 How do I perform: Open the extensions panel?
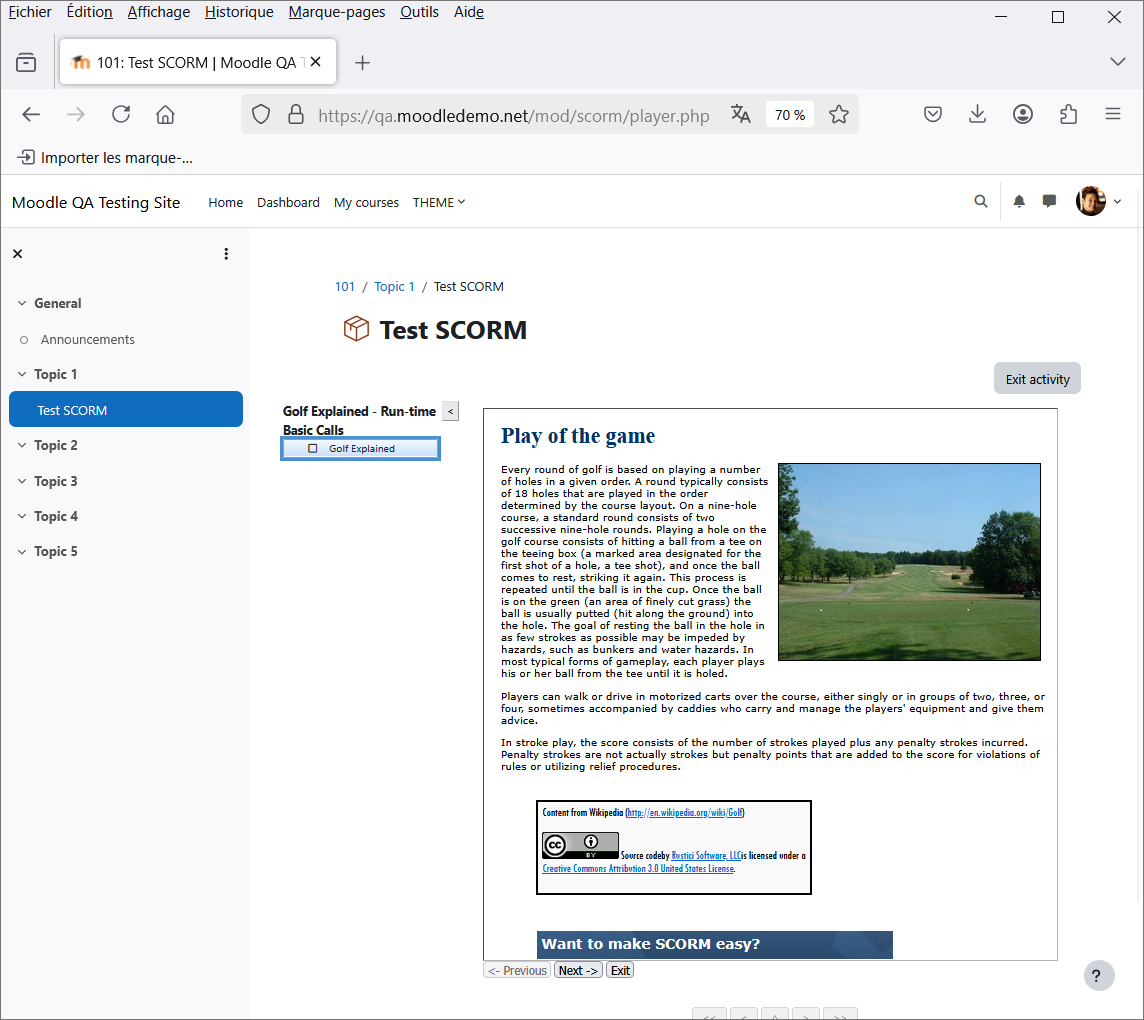pyautogui.click(x=1068, y=115)
